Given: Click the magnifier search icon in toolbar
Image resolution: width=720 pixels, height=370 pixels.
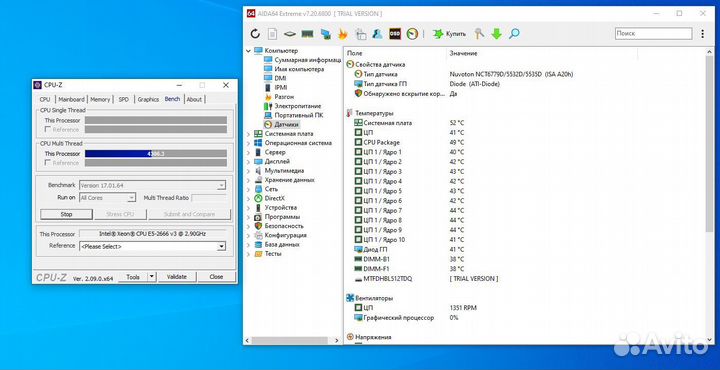Looking at the screenshot, I should point(514,34).
